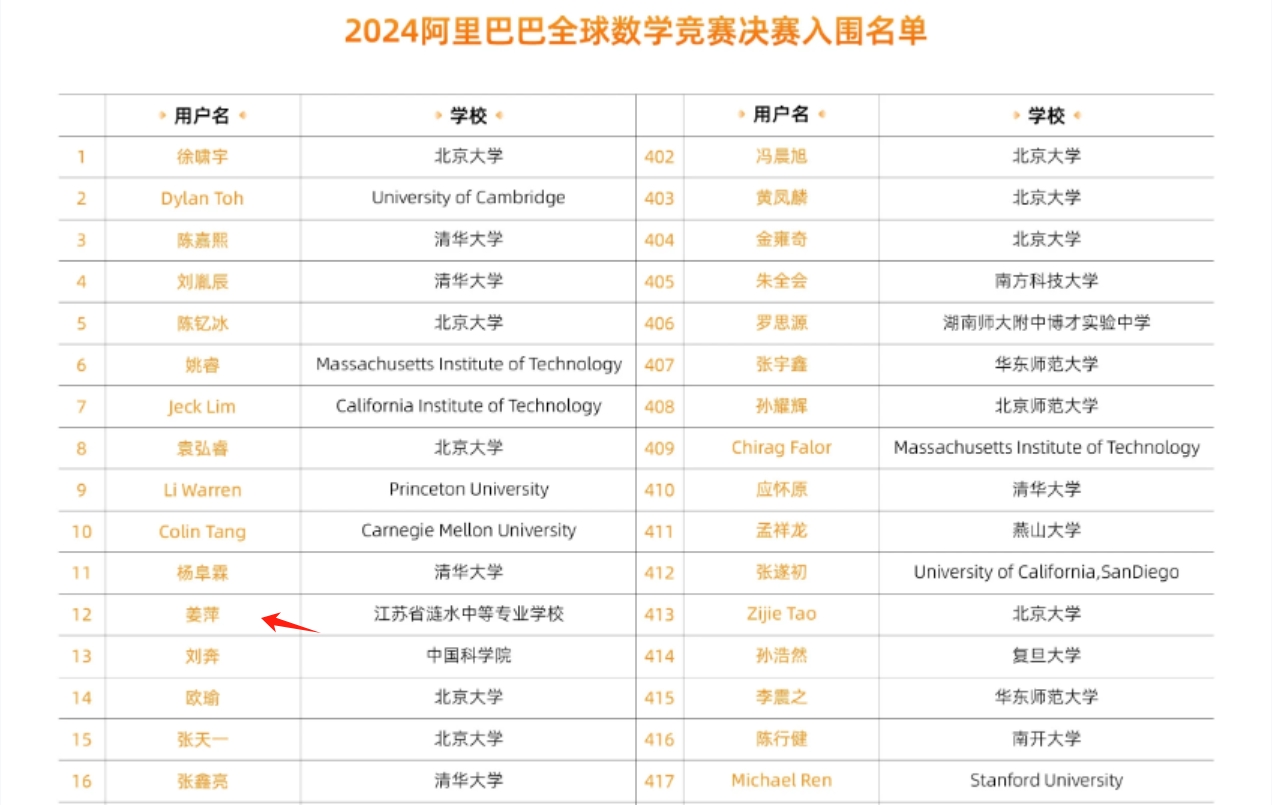Click the name 杨阜霖 in row 11
The height and width of the screenshot is (805, 1272).
click(x=202, y=573)
